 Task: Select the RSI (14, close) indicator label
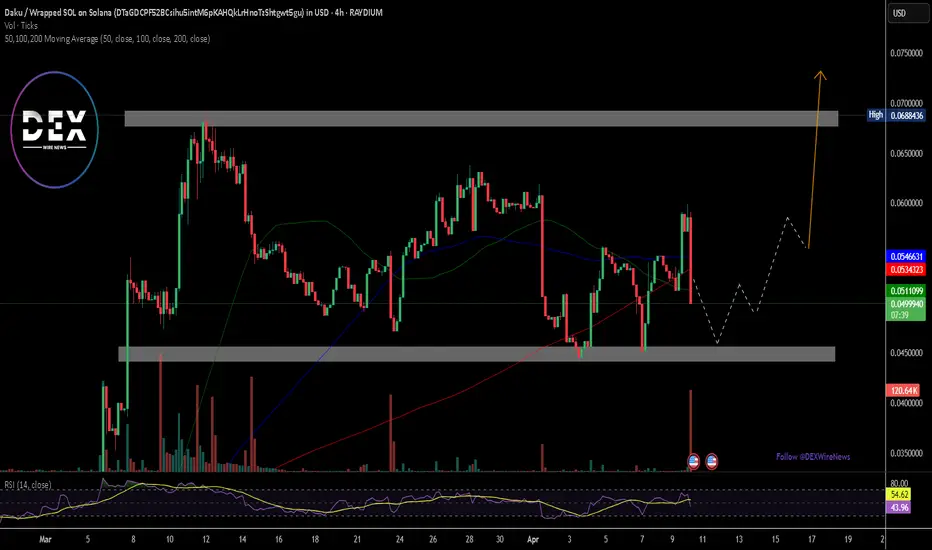[27, 485]
